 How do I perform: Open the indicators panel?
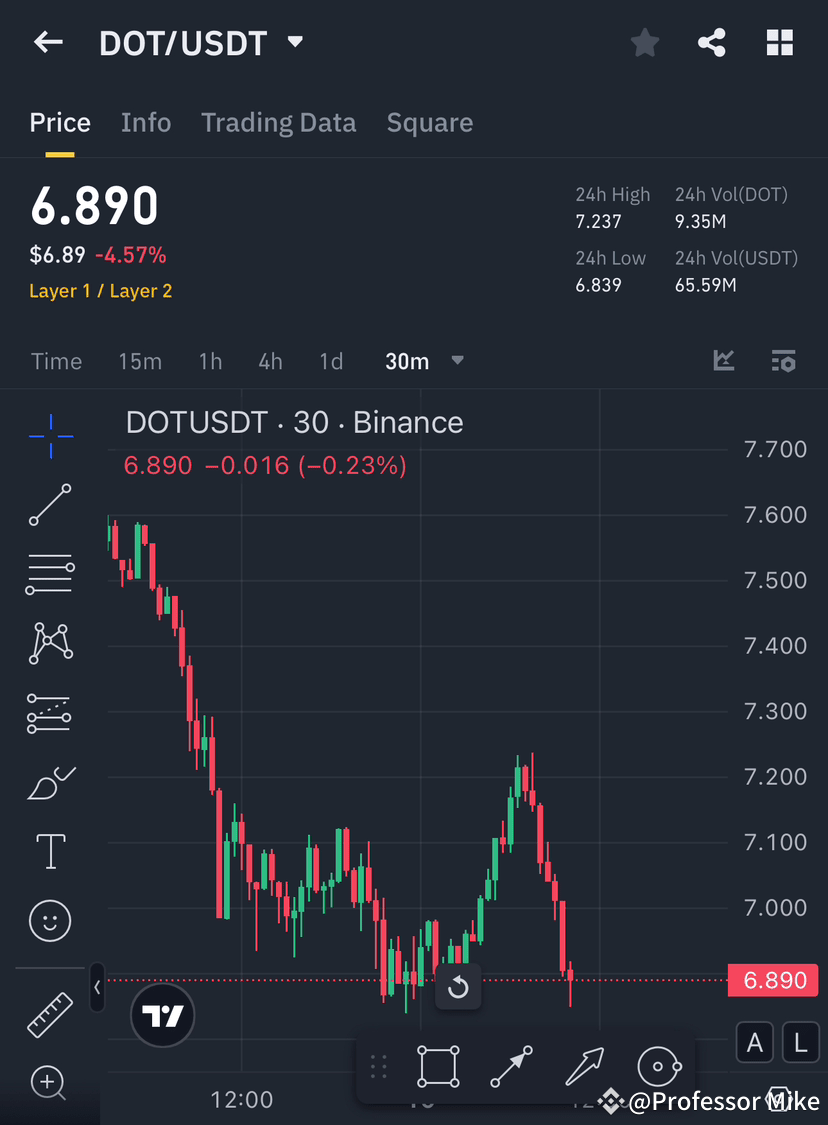pos(723,361)
